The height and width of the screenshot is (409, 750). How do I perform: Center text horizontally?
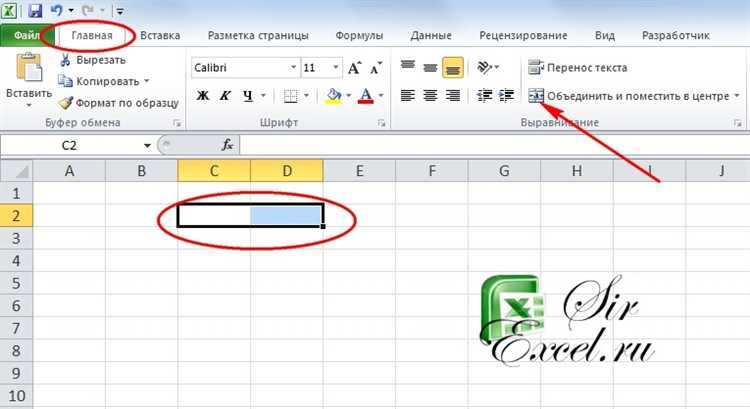pyautogui.click(x=430, y=96)
